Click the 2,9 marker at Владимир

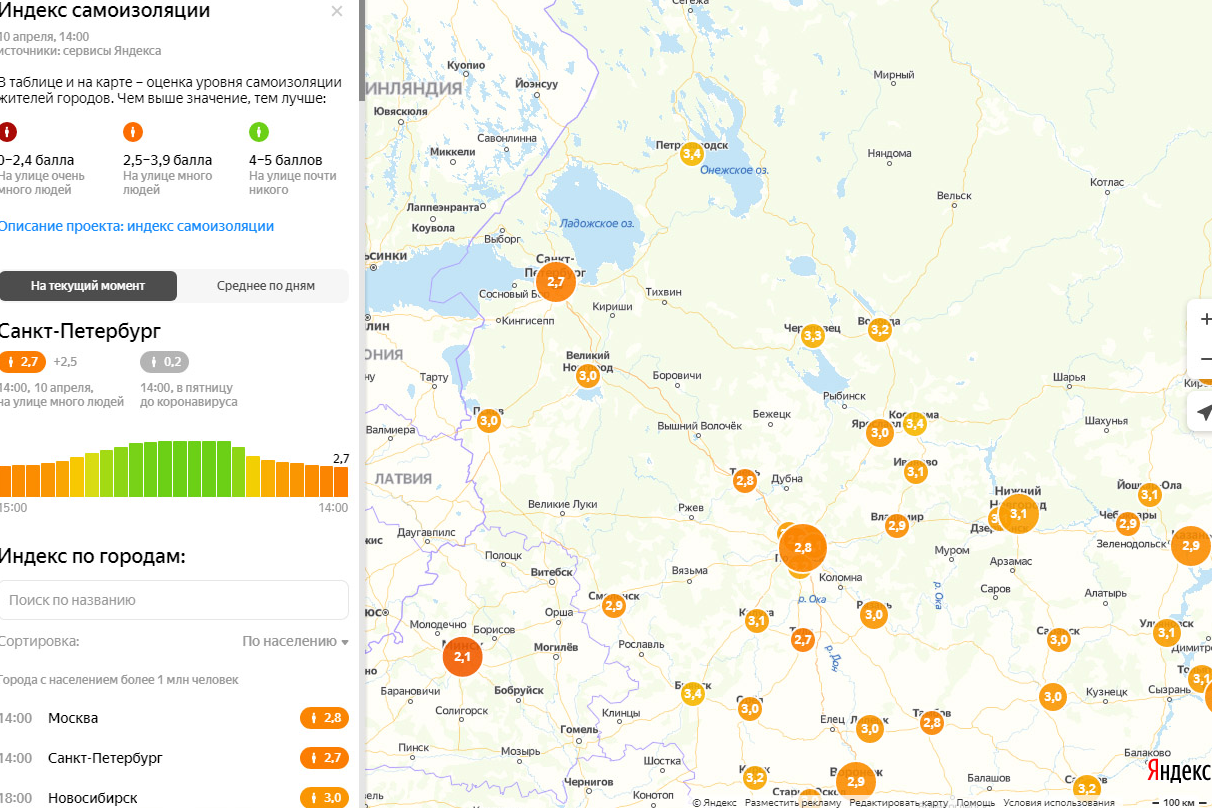pos(896,525)
